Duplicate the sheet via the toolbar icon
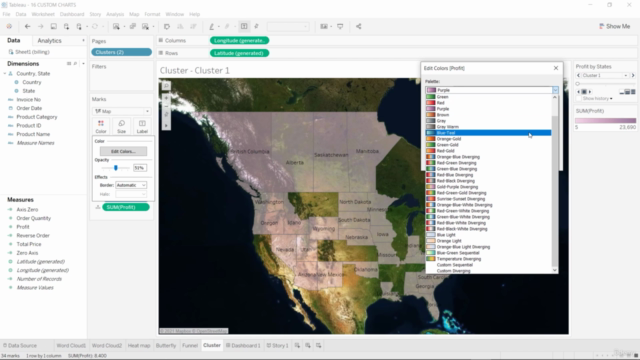The height and width of the screenshot is (360, 640). (133, 26)
